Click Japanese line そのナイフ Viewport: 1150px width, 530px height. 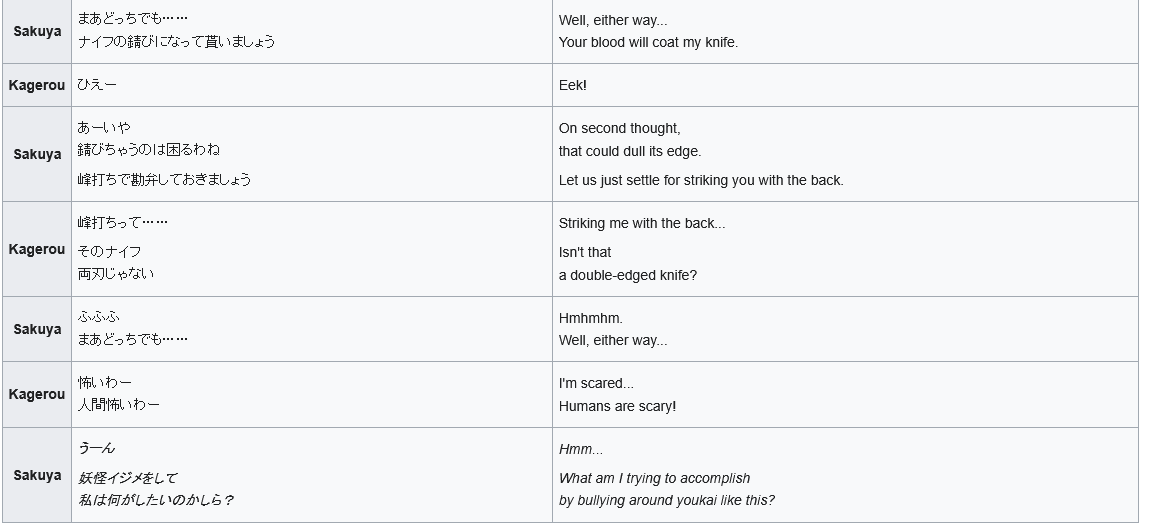coord(109,251)
